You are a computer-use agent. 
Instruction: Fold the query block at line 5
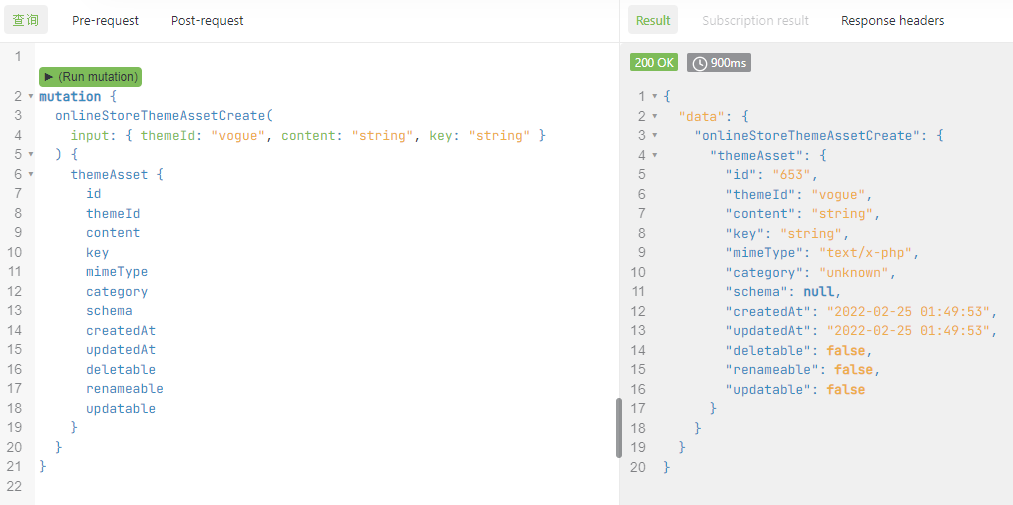tap(30, 155)
